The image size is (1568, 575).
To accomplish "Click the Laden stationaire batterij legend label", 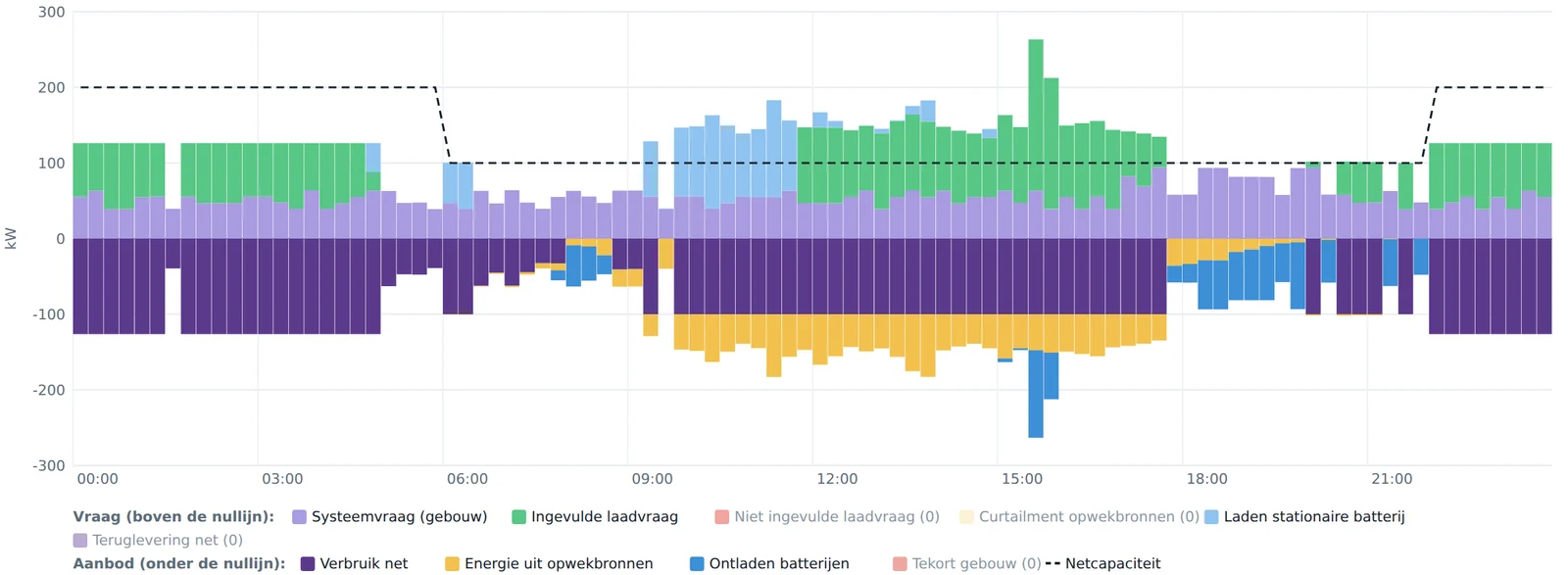I will (1314, 516).
